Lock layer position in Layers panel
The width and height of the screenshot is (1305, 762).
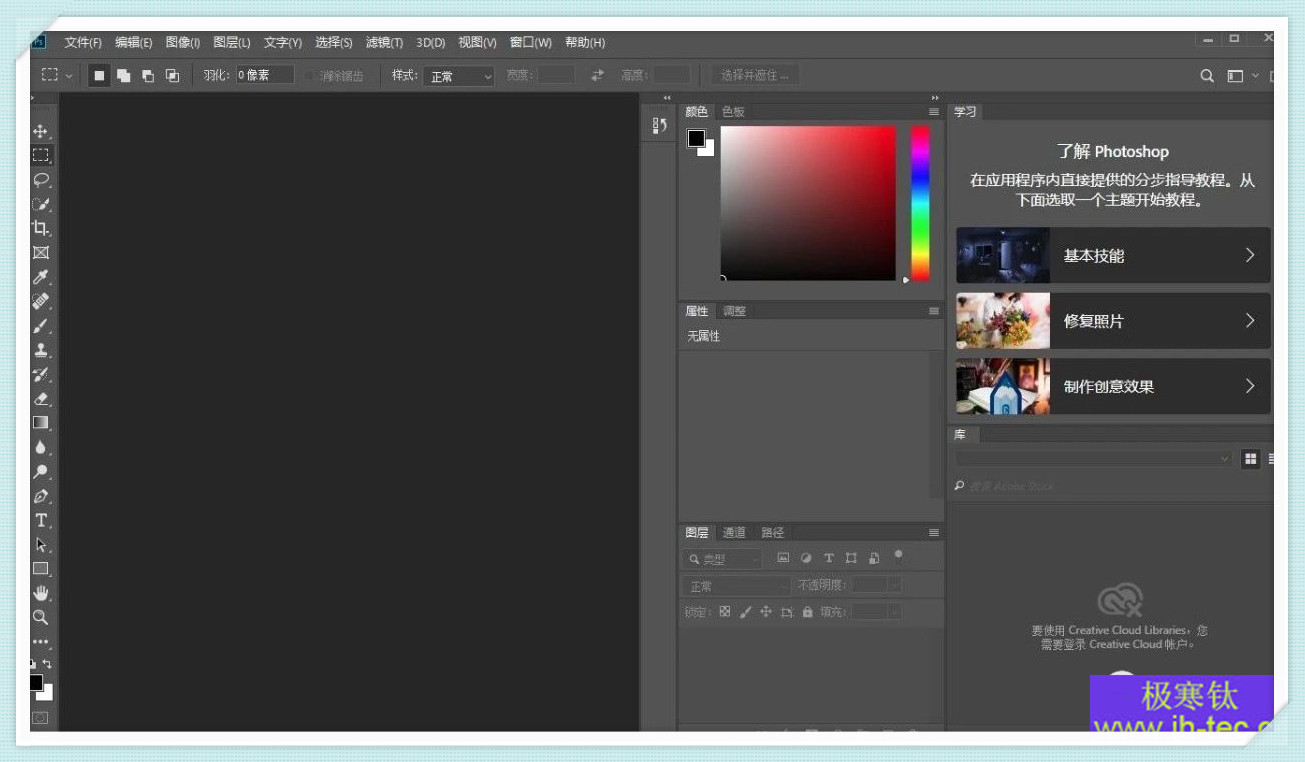(766, 612)
